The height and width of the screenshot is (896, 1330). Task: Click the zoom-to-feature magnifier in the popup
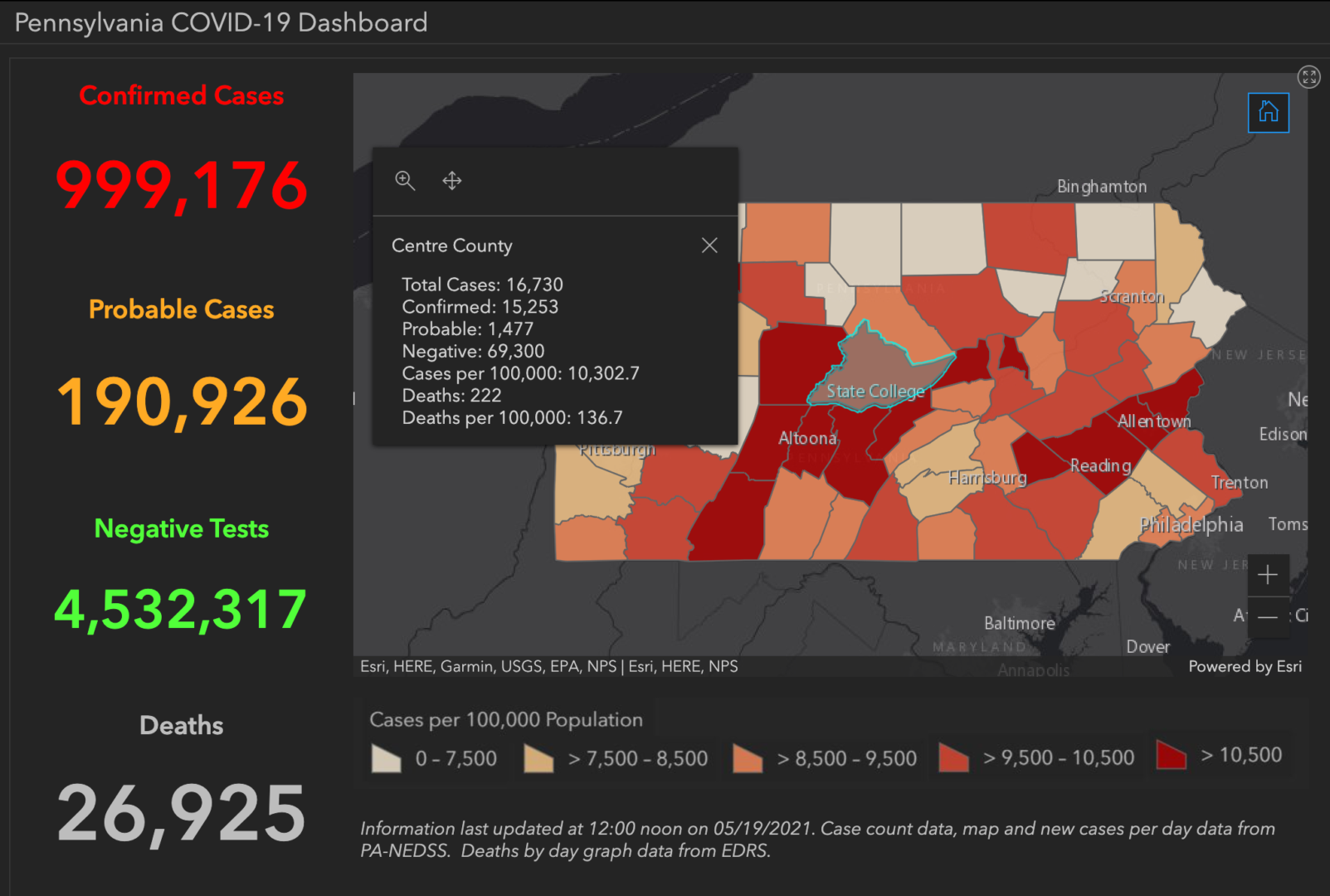click(406, 180)
